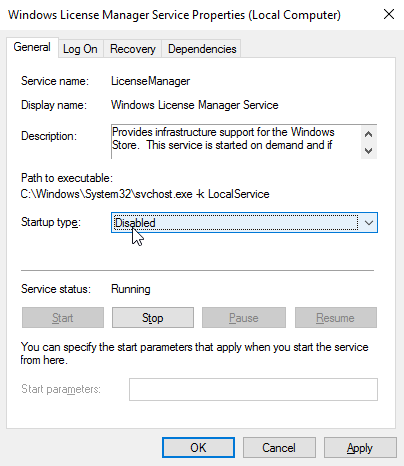
Task: Click the description scroll down arrow
Action: click(368, 150)
